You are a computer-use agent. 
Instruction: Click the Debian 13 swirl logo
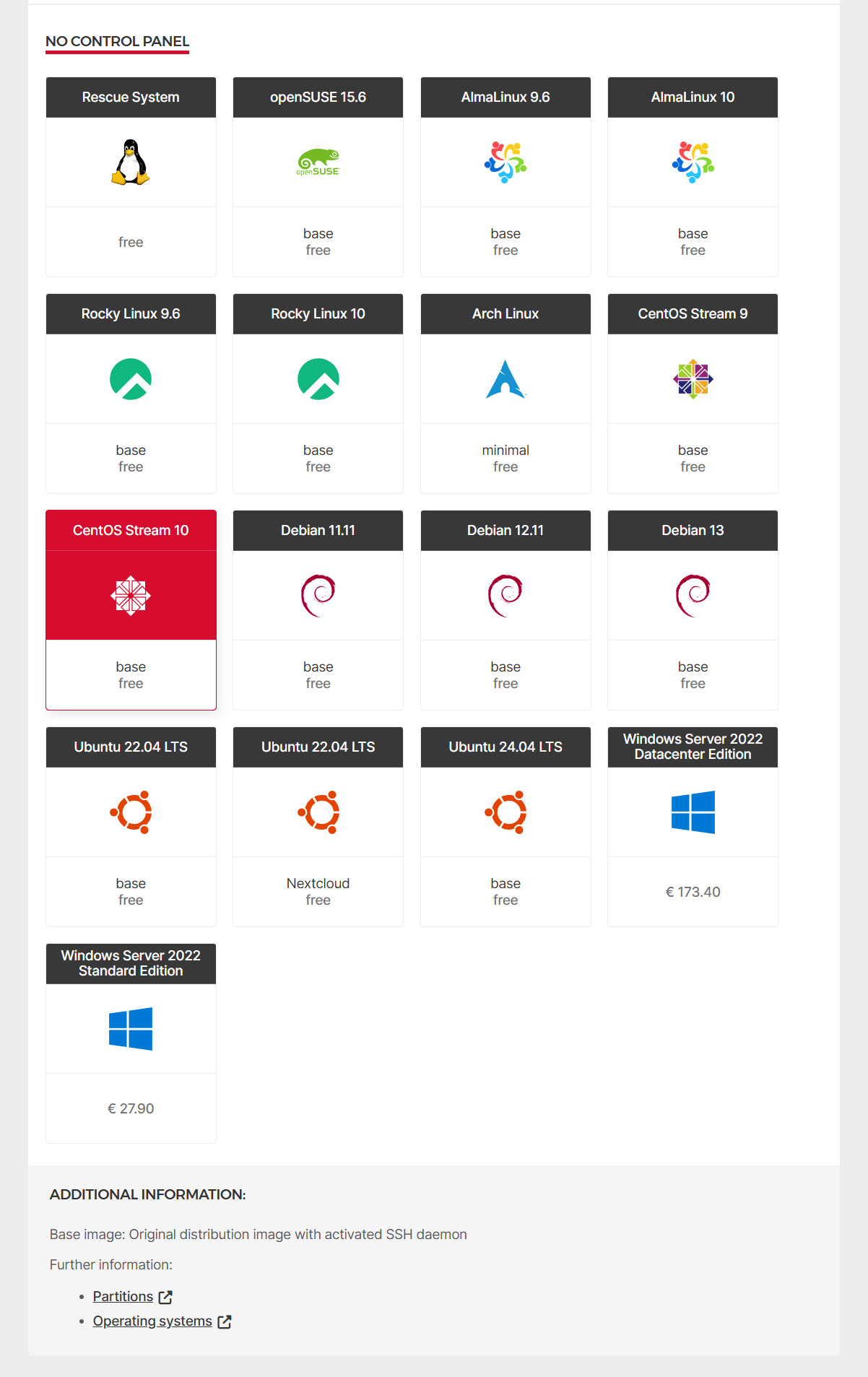click(x=693, y=596)
